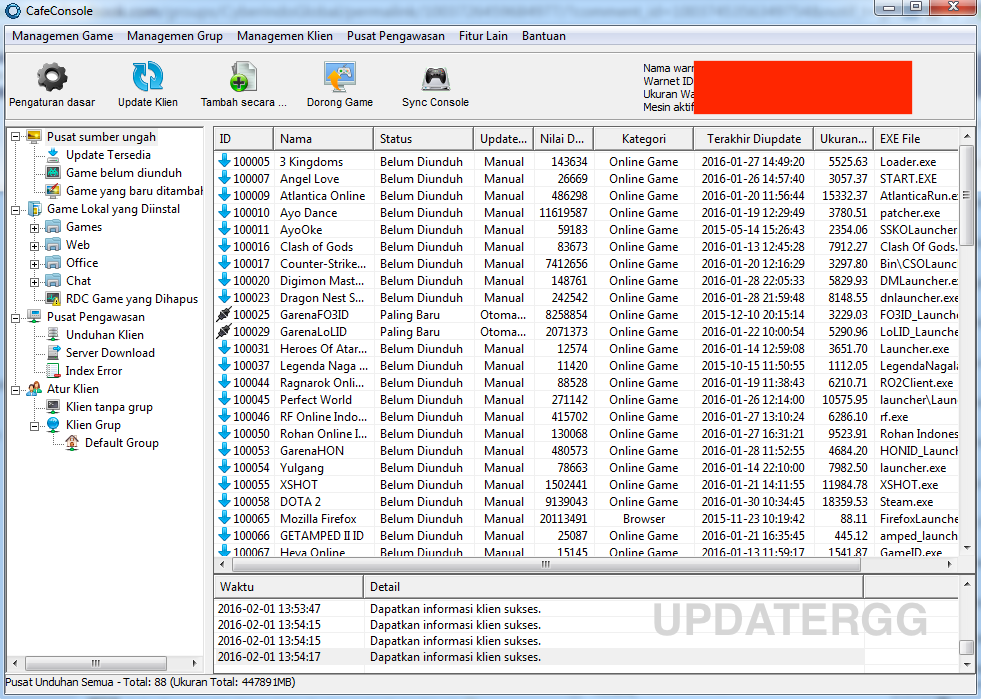
Task: Click the pencil icon beside GarenaFO3ID
Action: click(x=225, y=314)
